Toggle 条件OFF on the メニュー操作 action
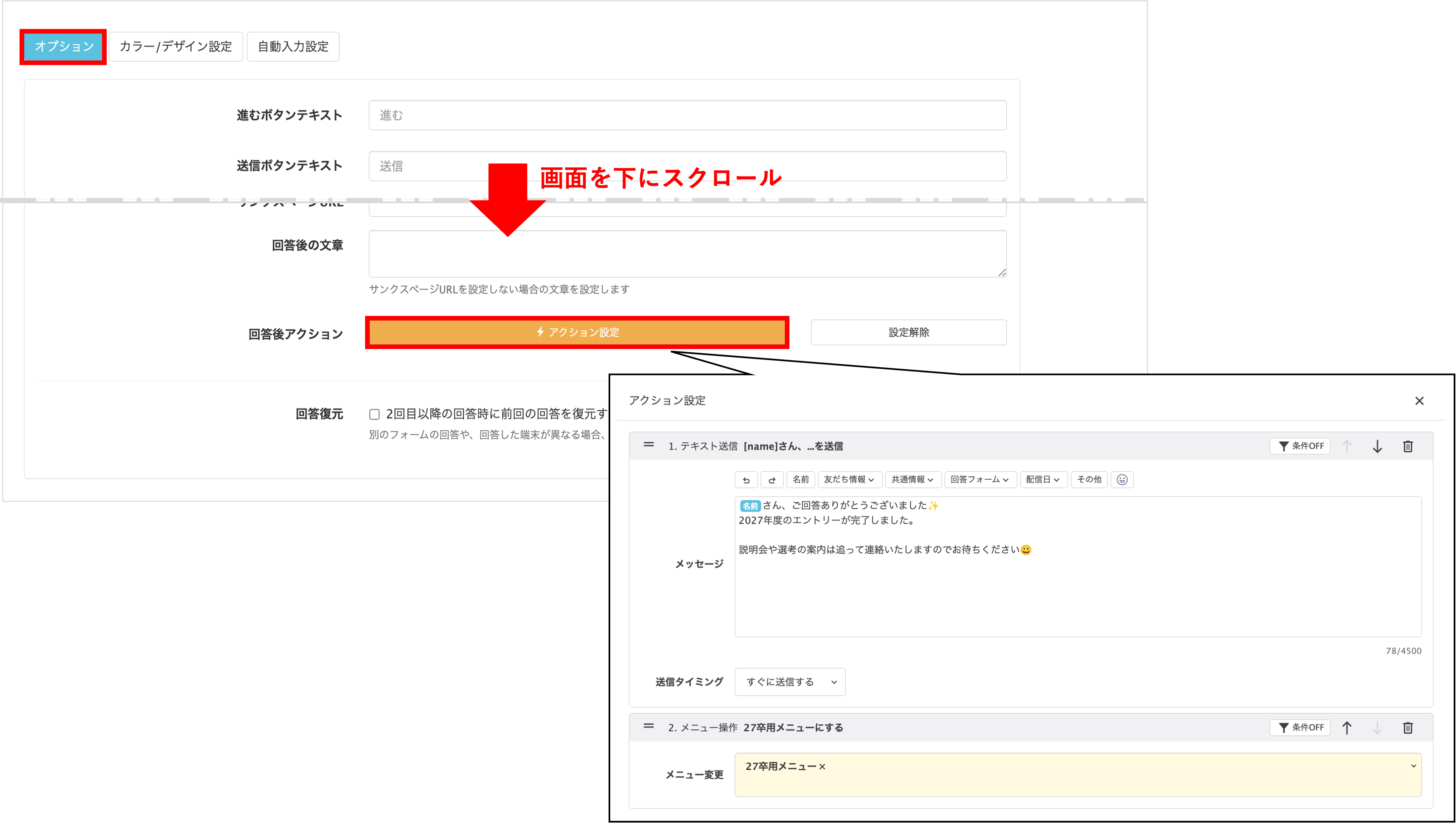Viewport: 1456px width, 823px height. tap(1299, 728)
